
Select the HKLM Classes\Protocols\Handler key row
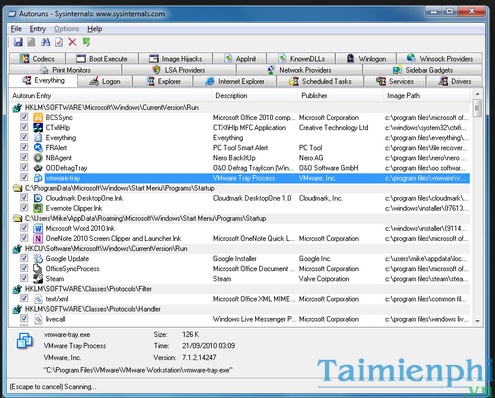[241, 309]
